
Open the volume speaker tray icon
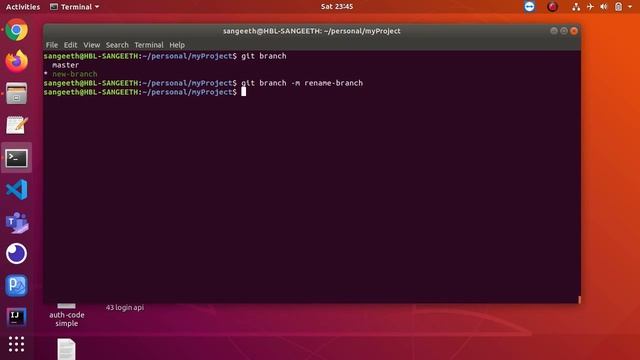coord(604,7)
